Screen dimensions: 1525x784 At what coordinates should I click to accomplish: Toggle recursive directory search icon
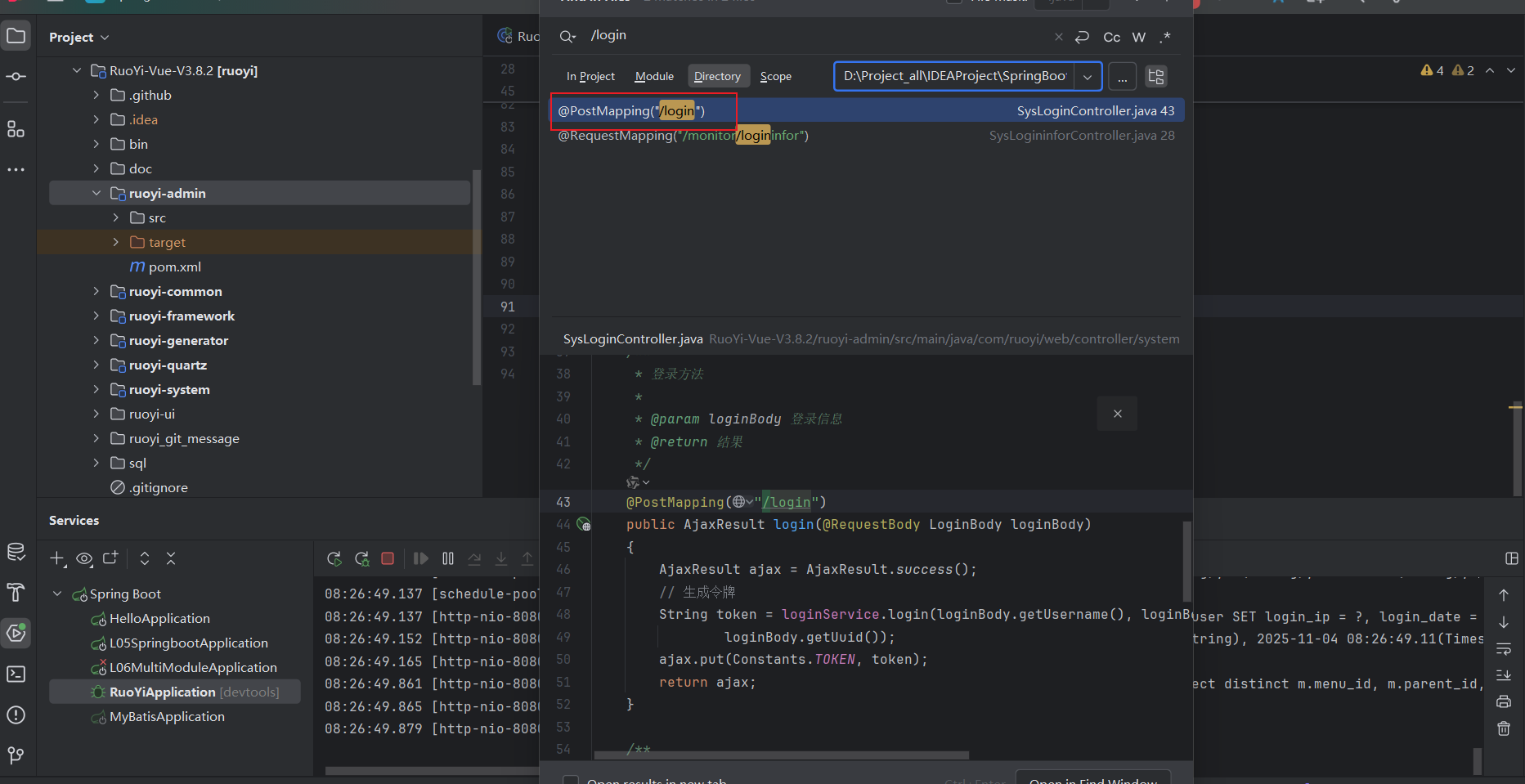(1155, 77)
